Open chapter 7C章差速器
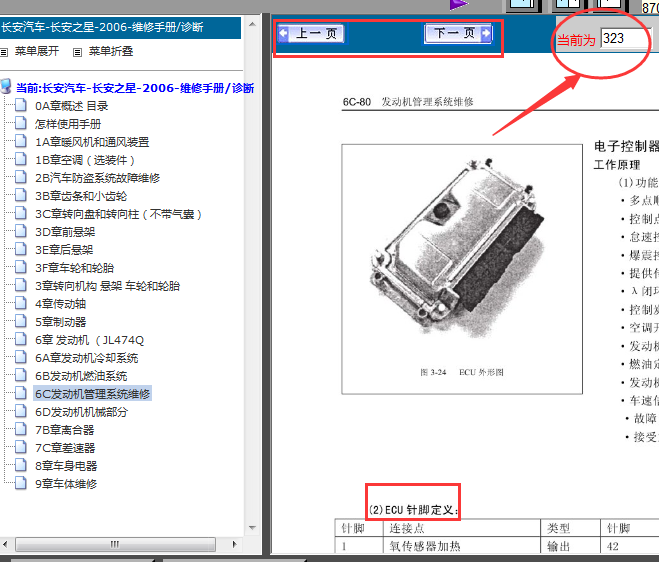Viewport: 659px width, 562px height. point(65,448)
